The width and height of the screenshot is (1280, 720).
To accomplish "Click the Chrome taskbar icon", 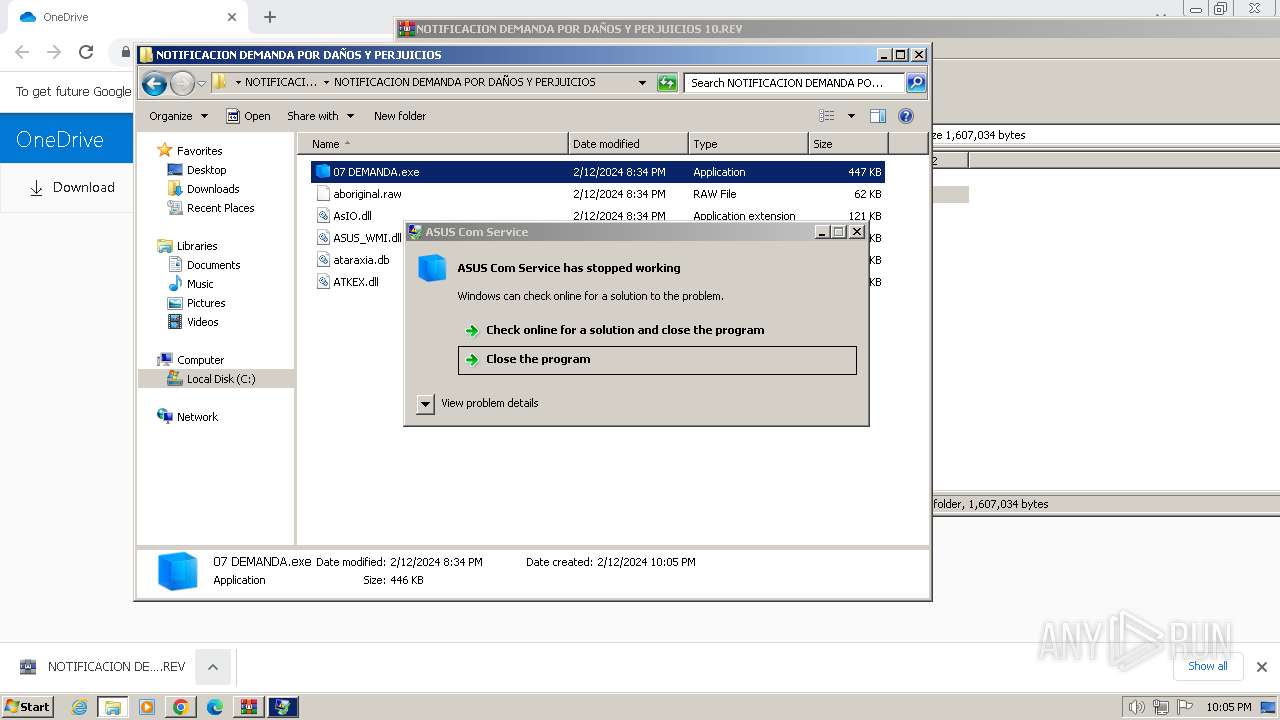I will (x=181, y=707).
